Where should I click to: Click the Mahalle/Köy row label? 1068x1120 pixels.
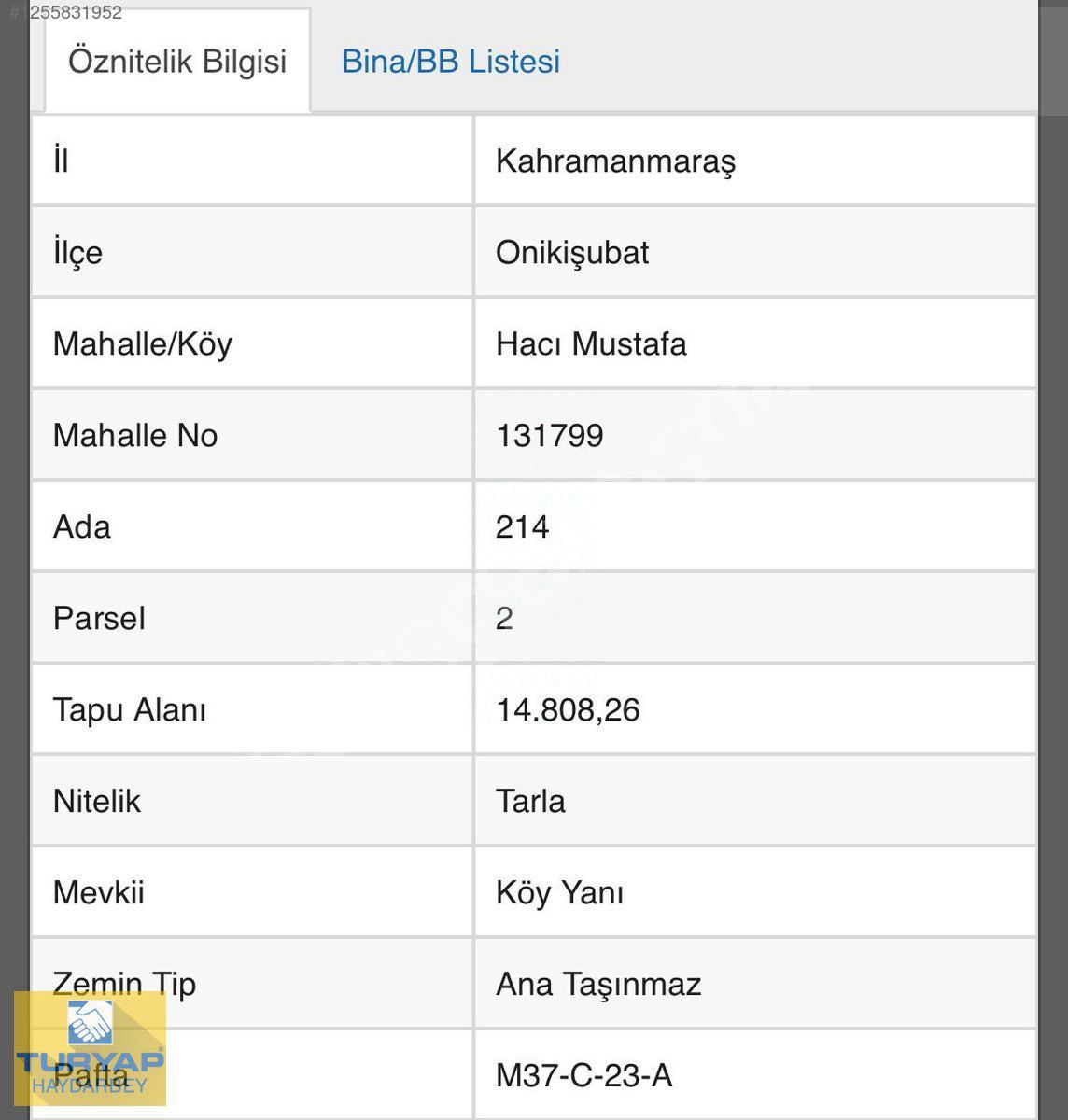(x=143, y=343)
